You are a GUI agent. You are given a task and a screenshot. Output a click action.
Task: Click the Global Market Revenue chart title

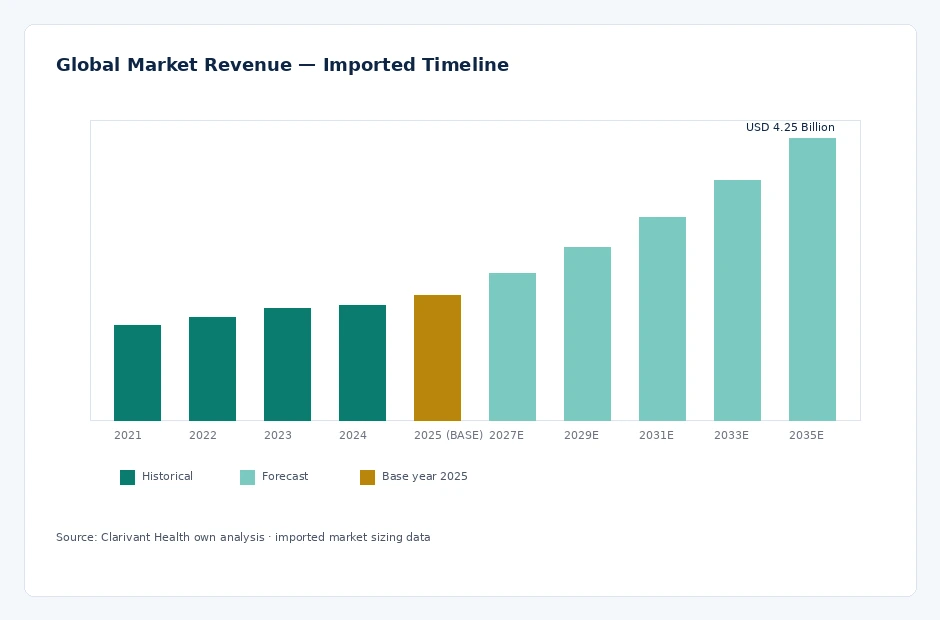pos(282,64)
